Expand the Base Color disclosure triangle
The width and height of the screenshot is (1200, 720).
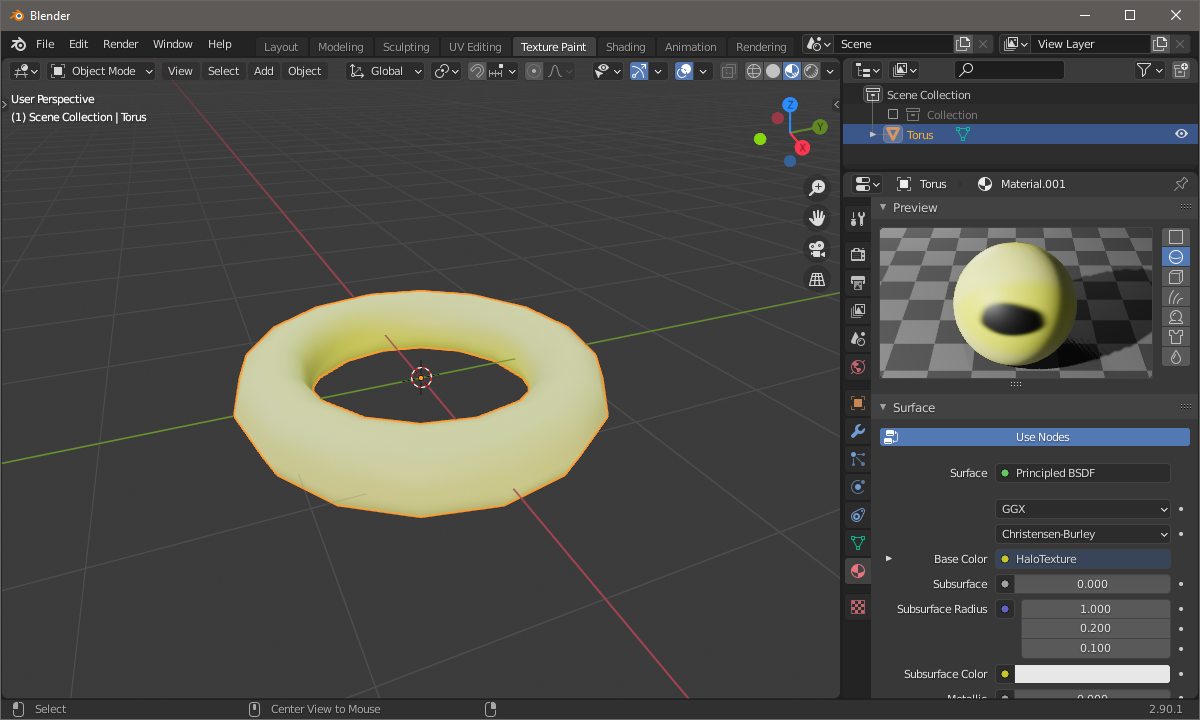click(x=888, y=559)
